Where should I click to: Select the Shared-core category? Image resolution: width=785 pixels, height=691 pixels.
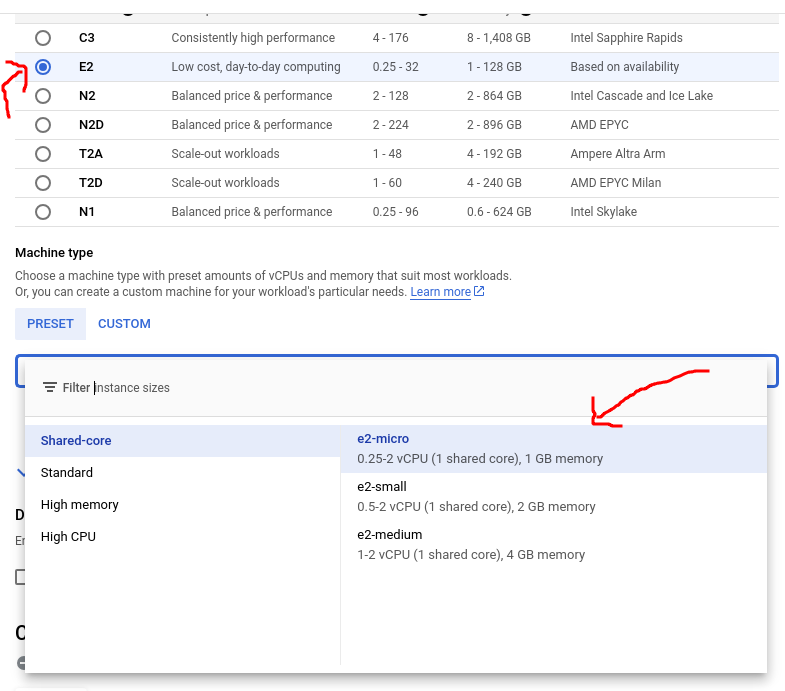tap(183, 441)
